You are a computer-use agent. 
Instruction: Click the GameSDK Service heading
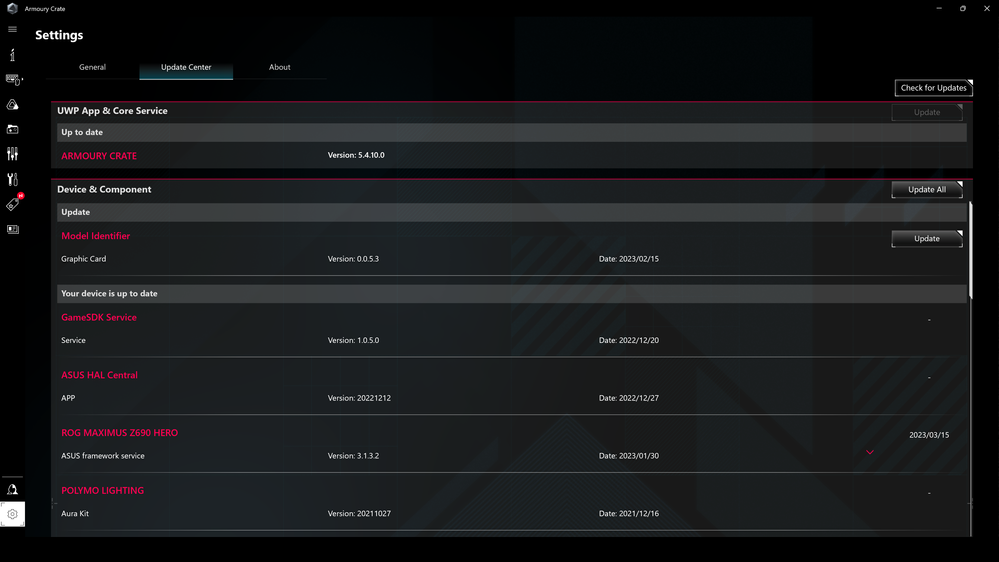pos(99,317)
